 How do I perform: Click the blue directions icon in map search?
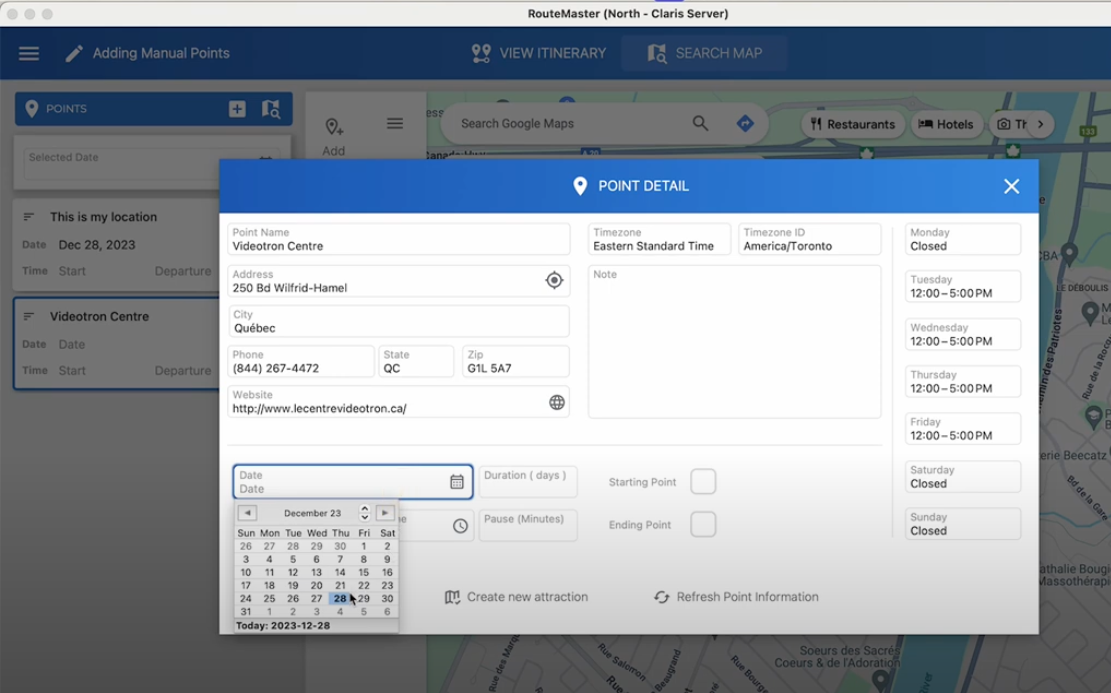pos(745,123)
